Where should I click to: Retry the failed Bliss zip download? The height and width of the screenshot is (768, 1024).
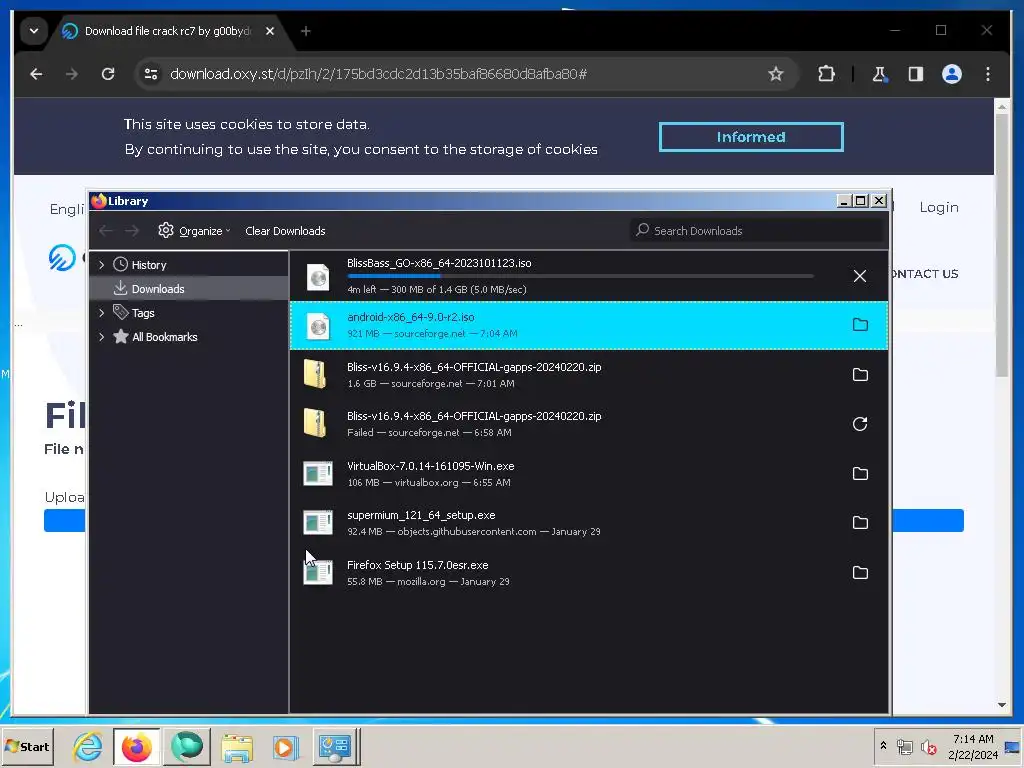pyautogui.click(x=860, y=424)
